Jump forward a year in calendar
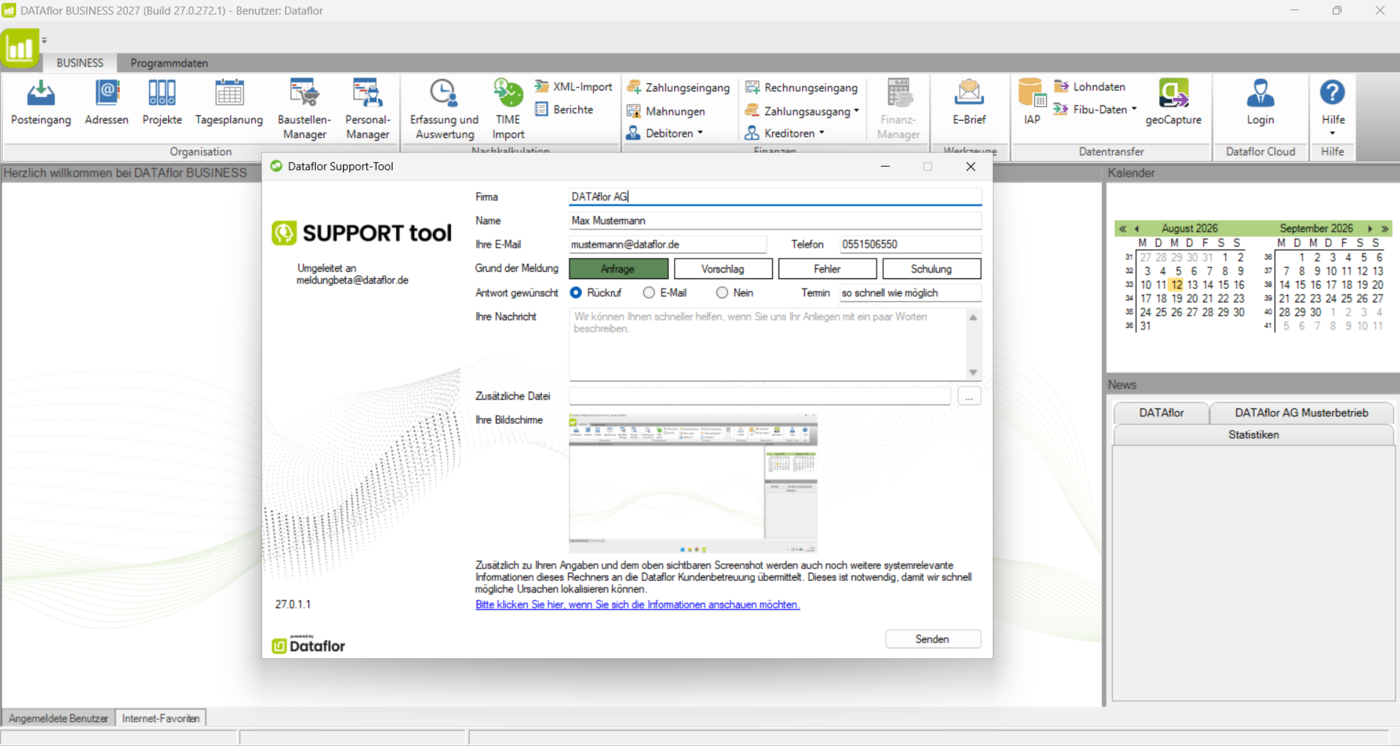1400x746 pixels. 1384,229
